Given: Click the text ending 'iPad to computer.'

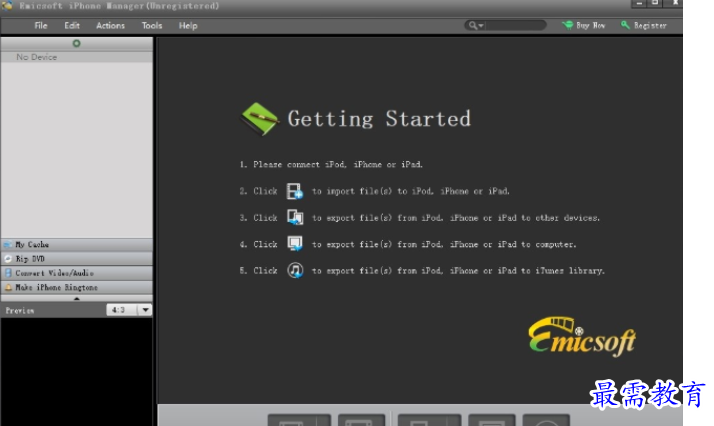Looking at the screenshot, I should click(x=444, y=244).
